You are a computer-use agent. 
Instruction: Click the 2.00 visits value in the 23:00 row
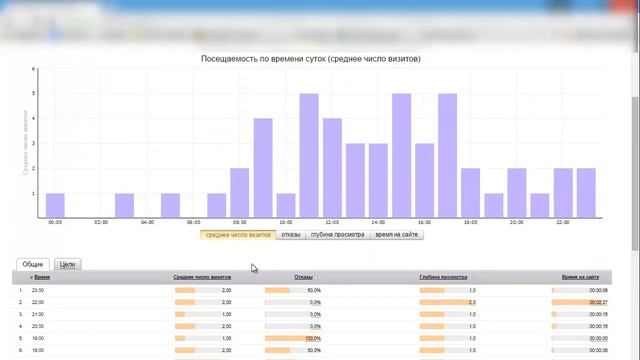coord(226,290)
